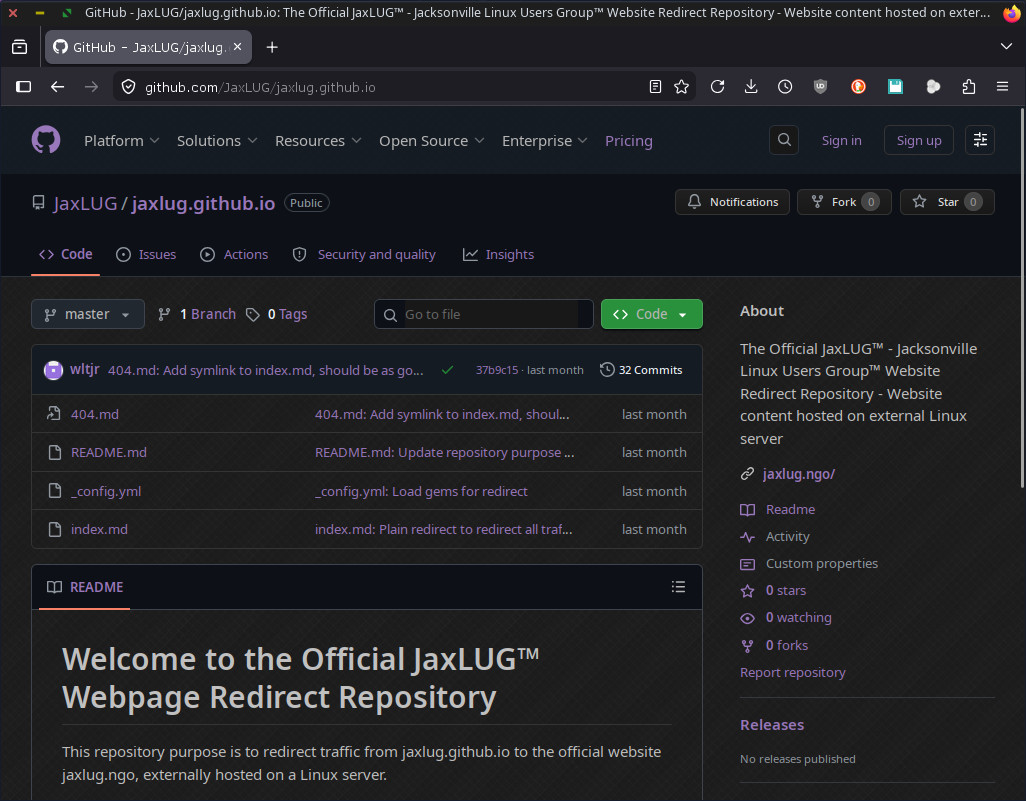The image size is (1026, 801).
Task: Click the GitHub Octocat logo
Action: (46, 140)
